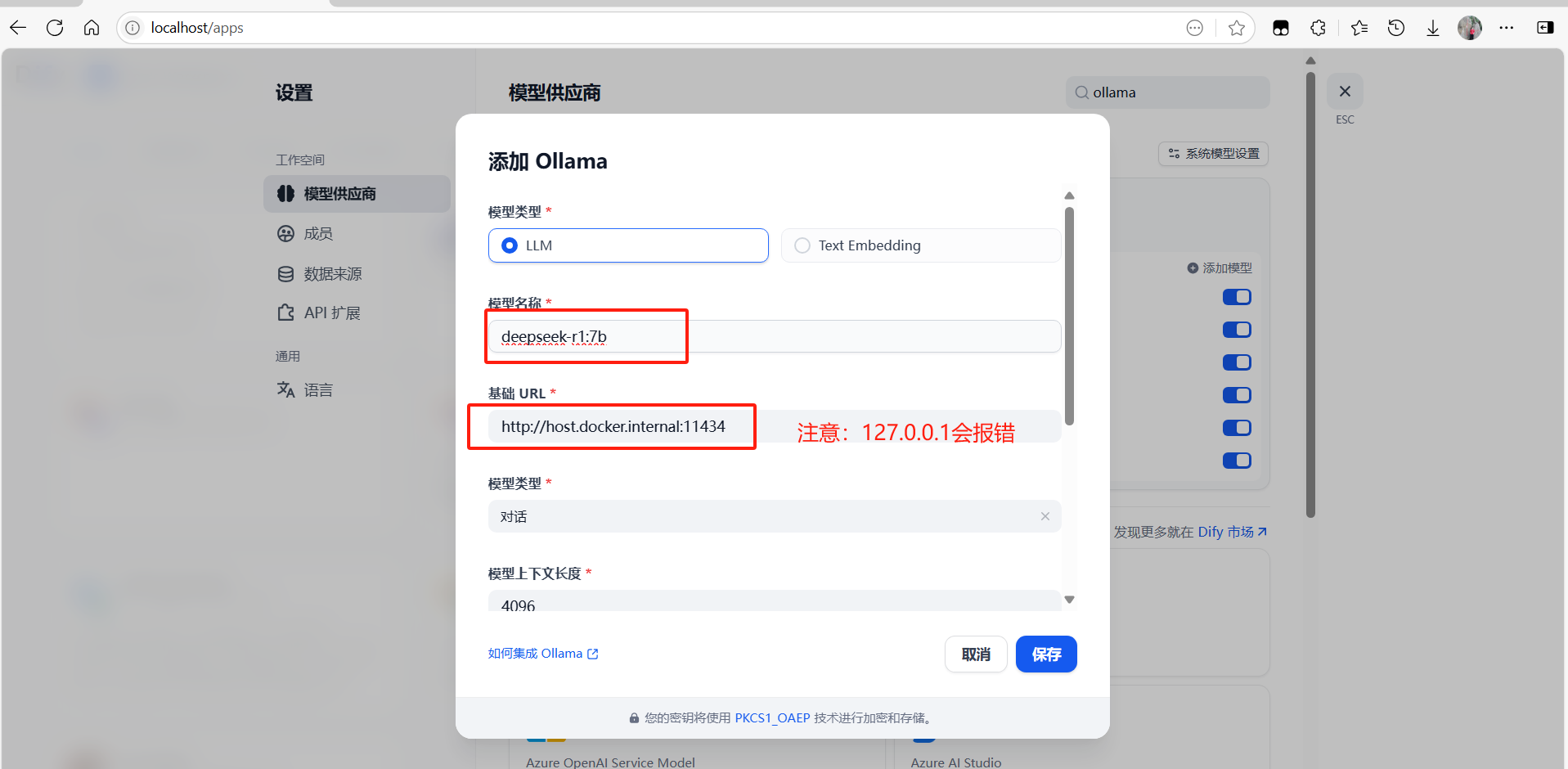Close settings panel with X above ESC

1345,92
